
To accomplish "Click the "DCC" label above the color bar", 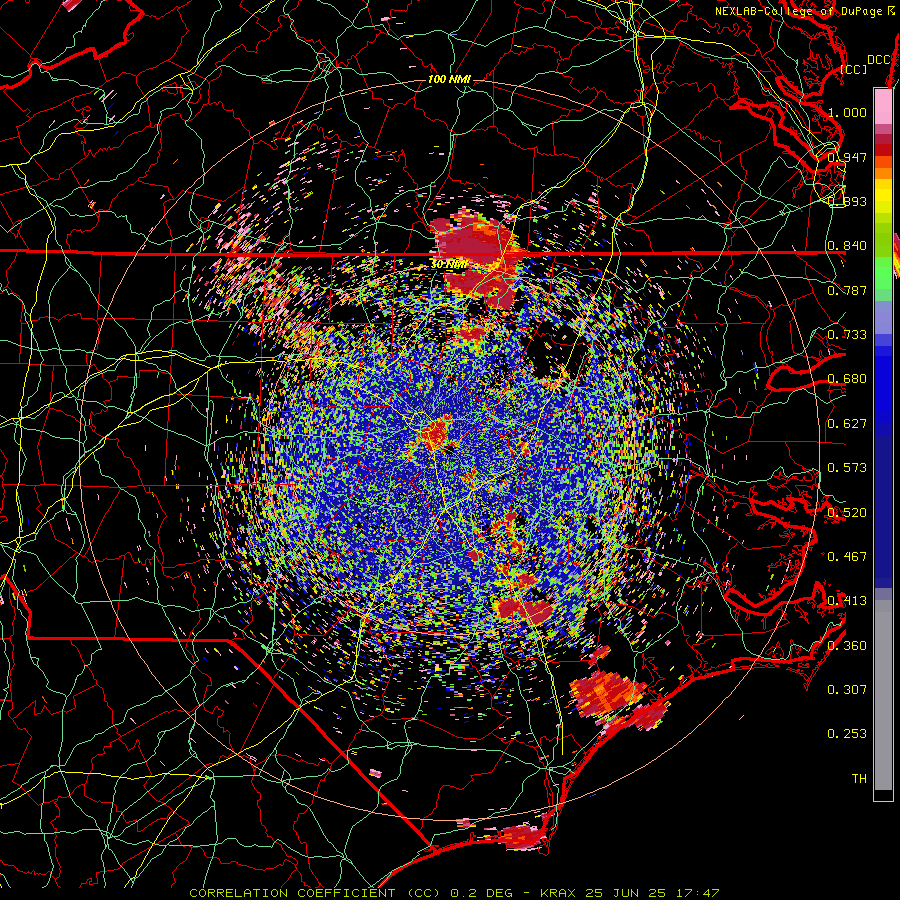I will pos(878,59).
